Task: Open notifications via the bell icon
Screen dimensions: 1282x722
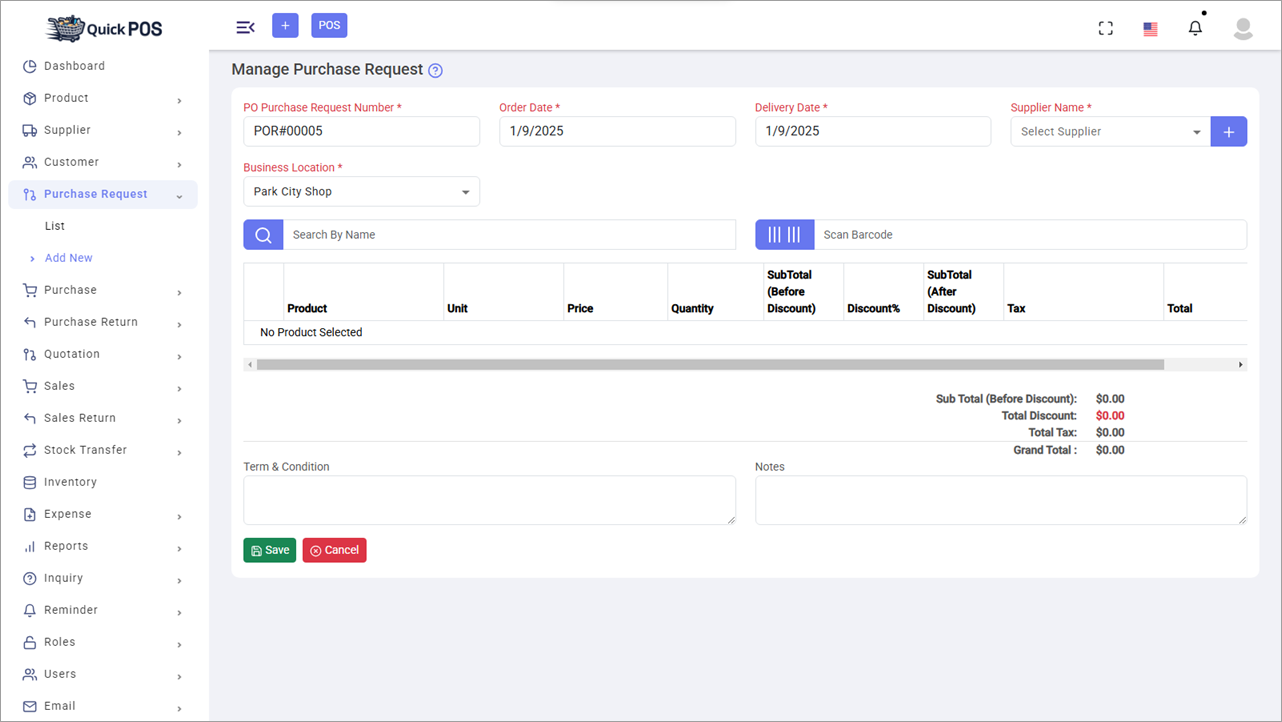Action: click(1194, 27)
